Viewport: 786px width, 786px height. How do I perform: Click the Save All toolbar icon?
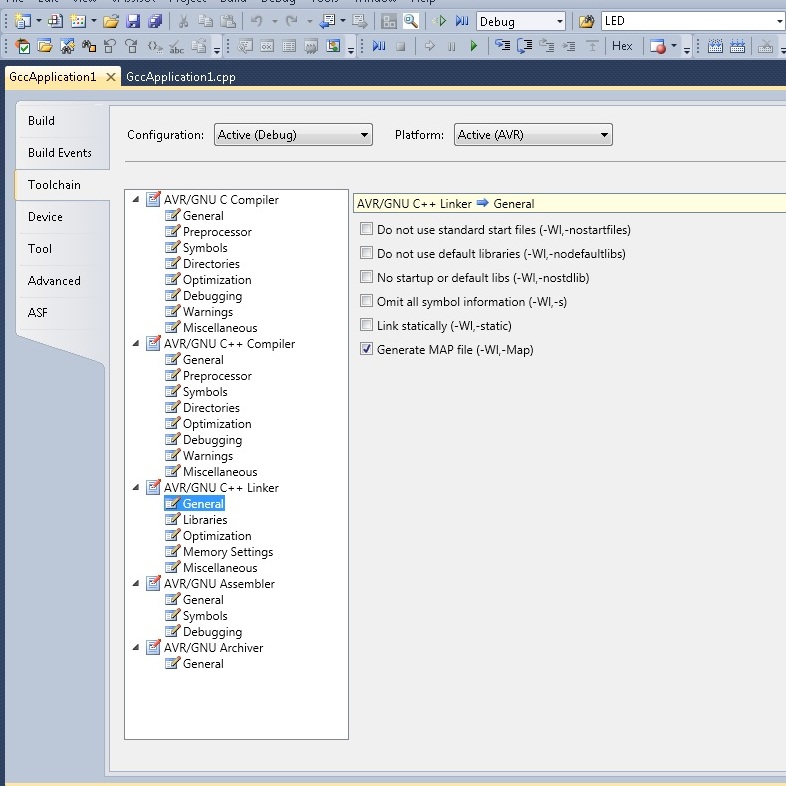point(154,21)
